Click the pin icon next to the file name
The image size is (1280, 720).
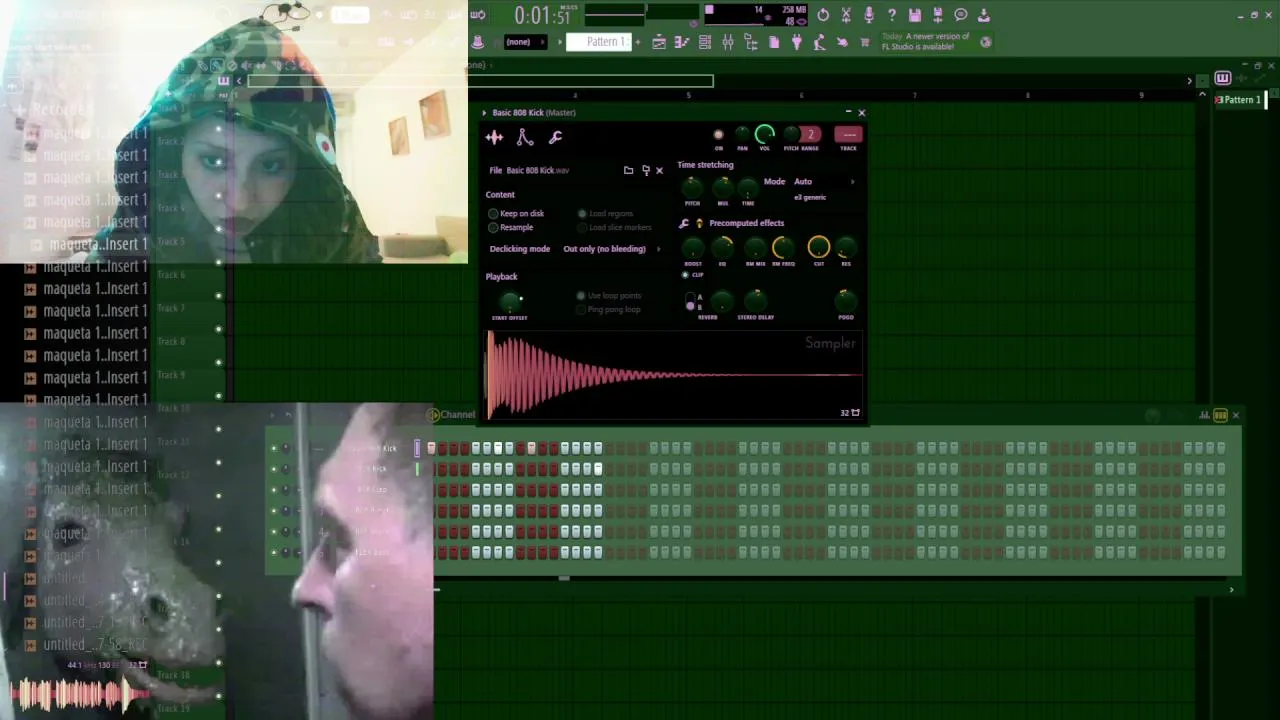[x=645, y=171]
